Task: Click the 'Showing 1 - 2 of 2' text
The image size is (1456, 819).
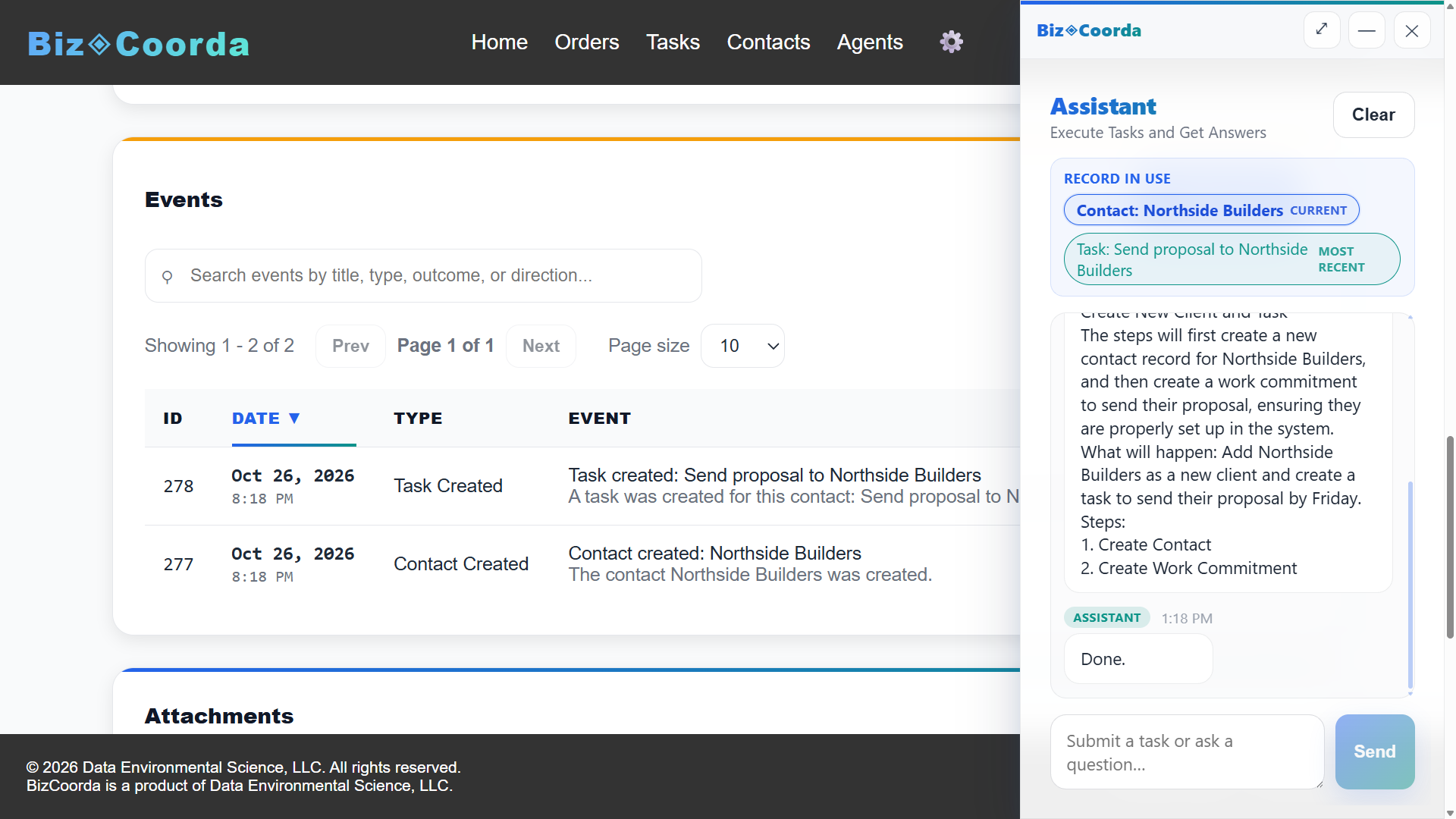Action: pos(219,346)
